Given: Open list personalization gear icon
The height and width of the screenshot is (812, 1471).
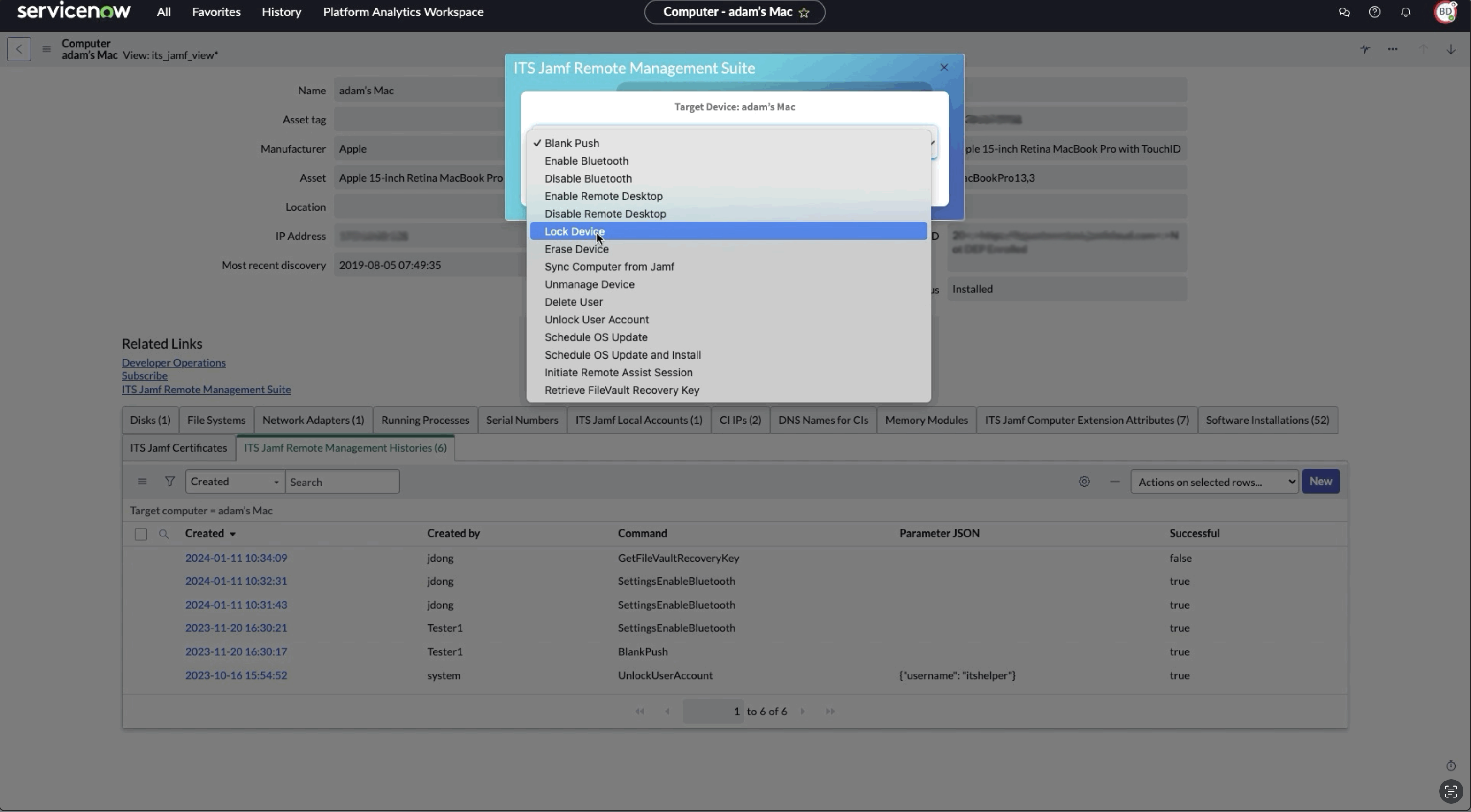Looking at the screenshot, I should coord(1084,482).
